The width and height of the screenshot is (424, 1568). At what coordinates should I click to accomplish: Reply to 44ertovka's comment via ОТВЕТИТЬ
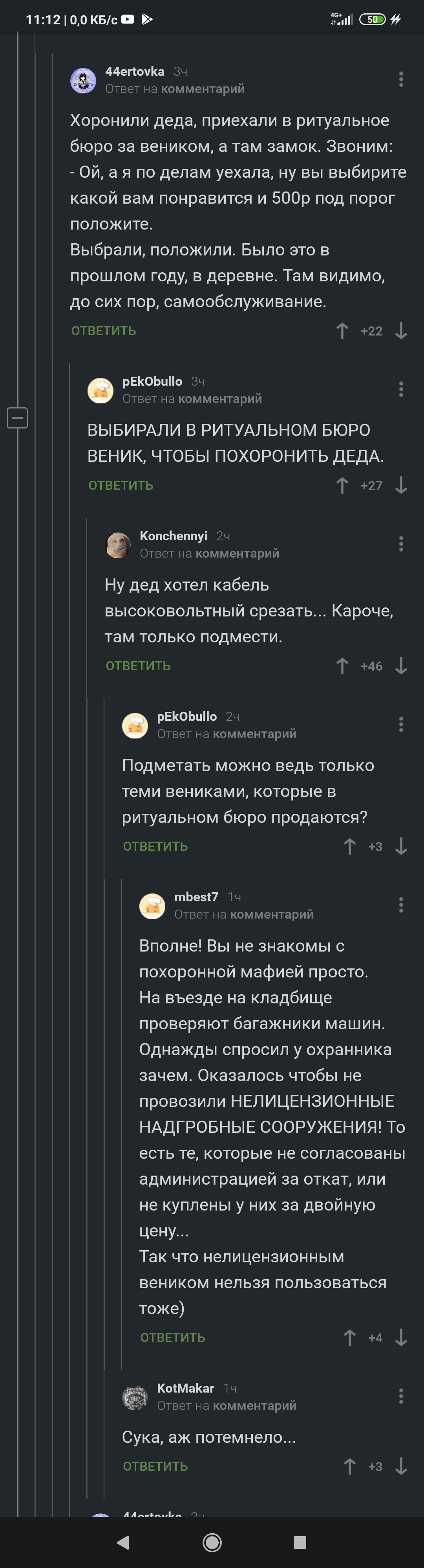click(x=104, y=330)
